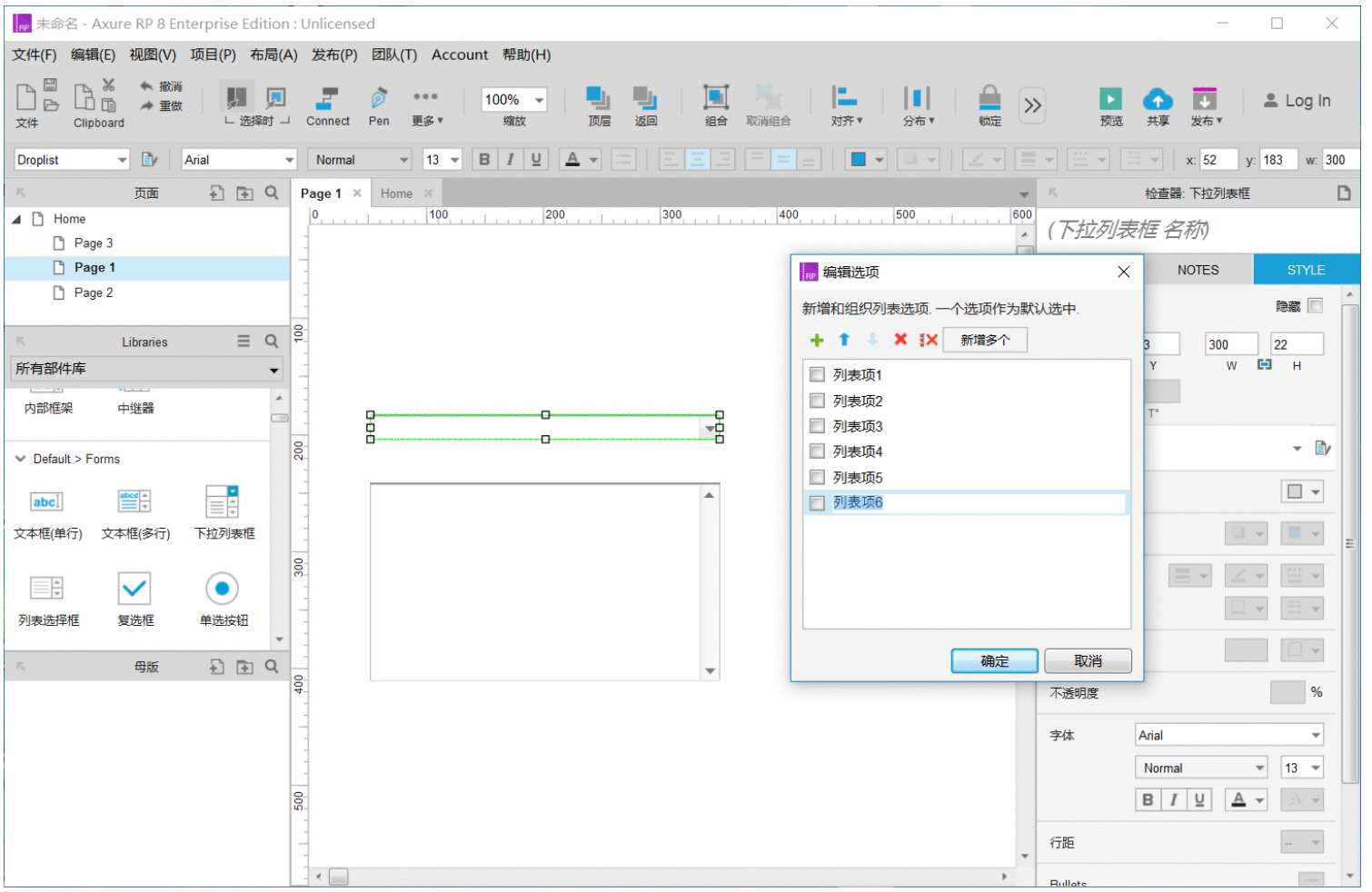Image resolution: width=1372 pixels, height=892 pixels.
Task: Click the Redo (重做) icon
Action: [161, 105]
